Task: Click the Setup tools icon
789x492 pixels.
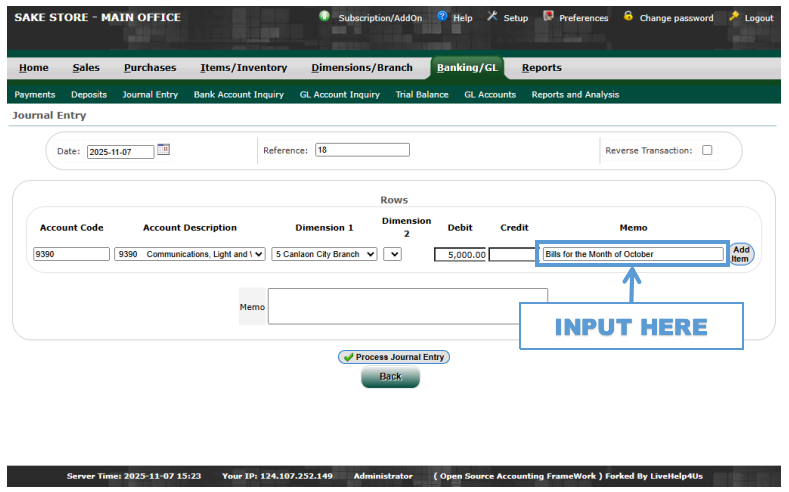Action: [x=492, y=17]
